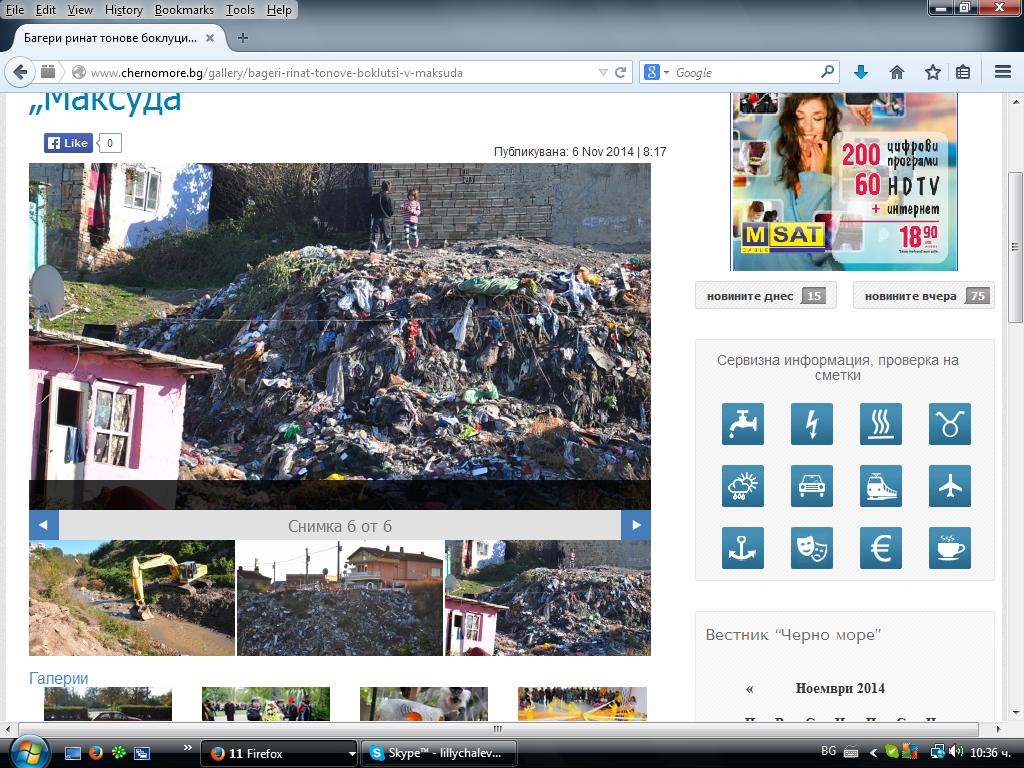This screenshot has width=1024, height=768.
Task: Check the weather cloud and sun icon
Action: point(743,486)
